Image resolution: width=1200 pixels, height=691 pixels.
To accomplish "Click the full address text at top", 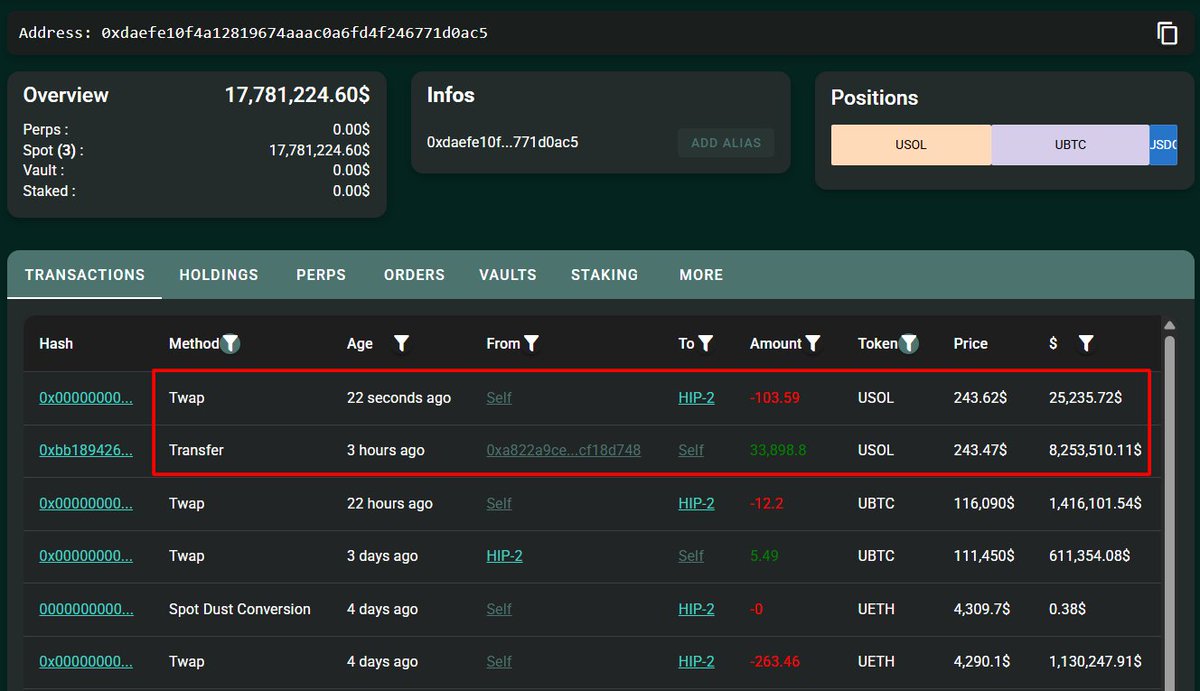I will click(295, 33).
